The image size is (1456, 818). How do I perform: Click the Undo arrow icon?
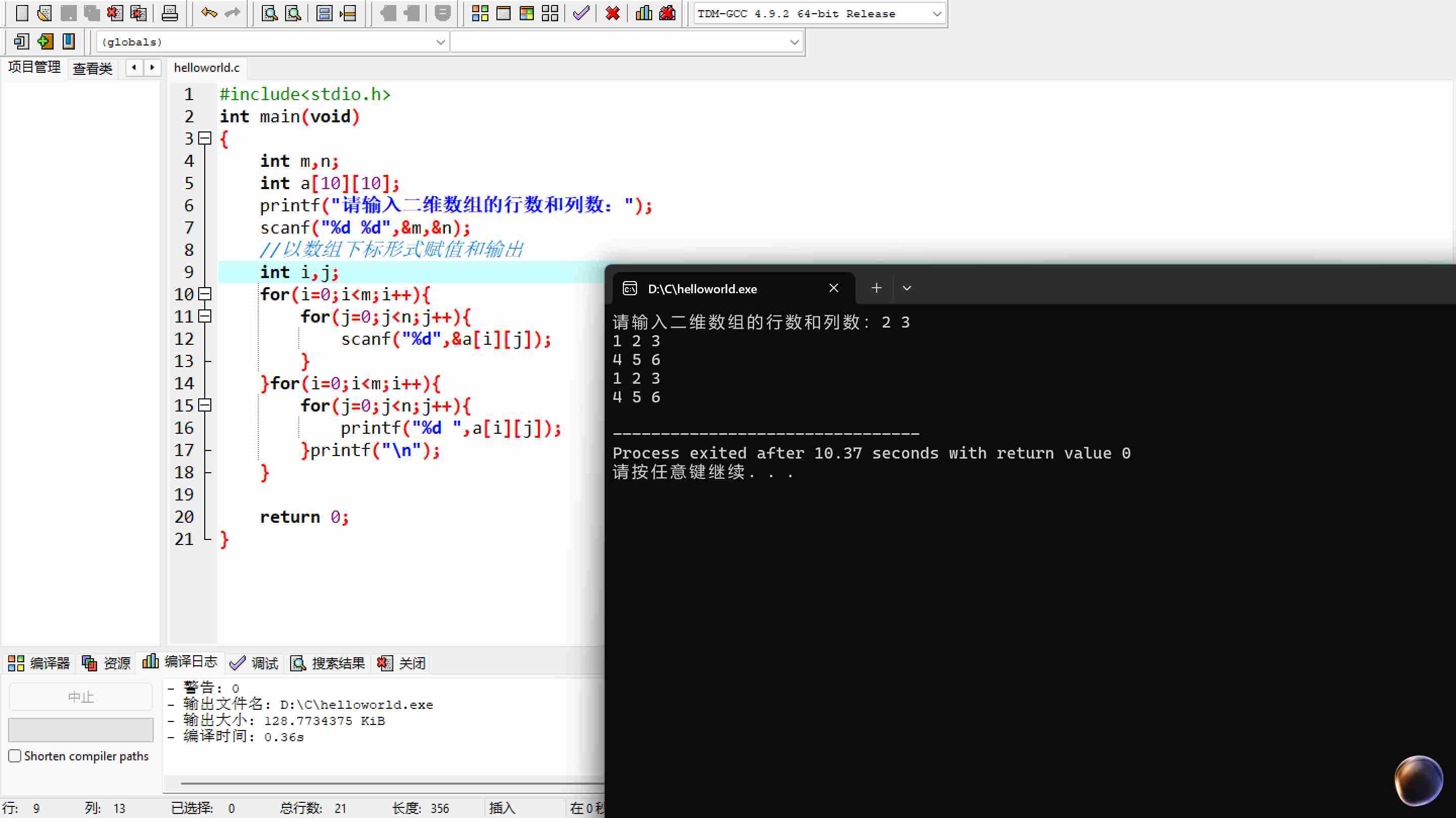pos(209,13)
